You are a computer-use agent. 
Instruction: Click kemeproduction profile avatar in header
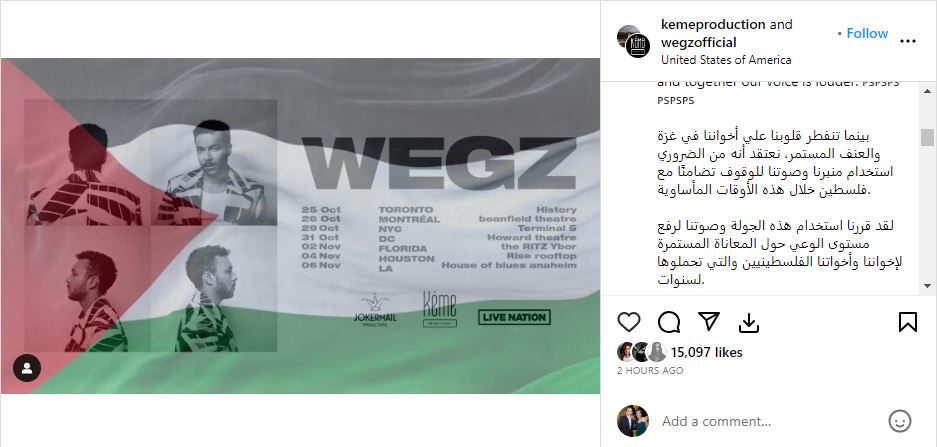point(633,41)
